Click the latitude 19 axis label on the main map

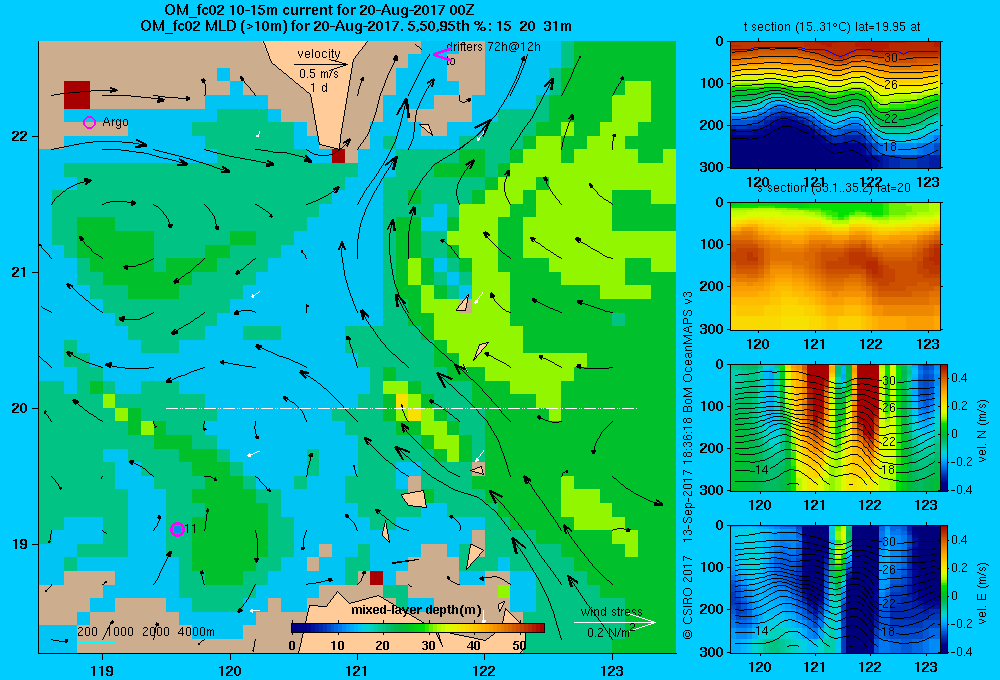tap(20, 544)
